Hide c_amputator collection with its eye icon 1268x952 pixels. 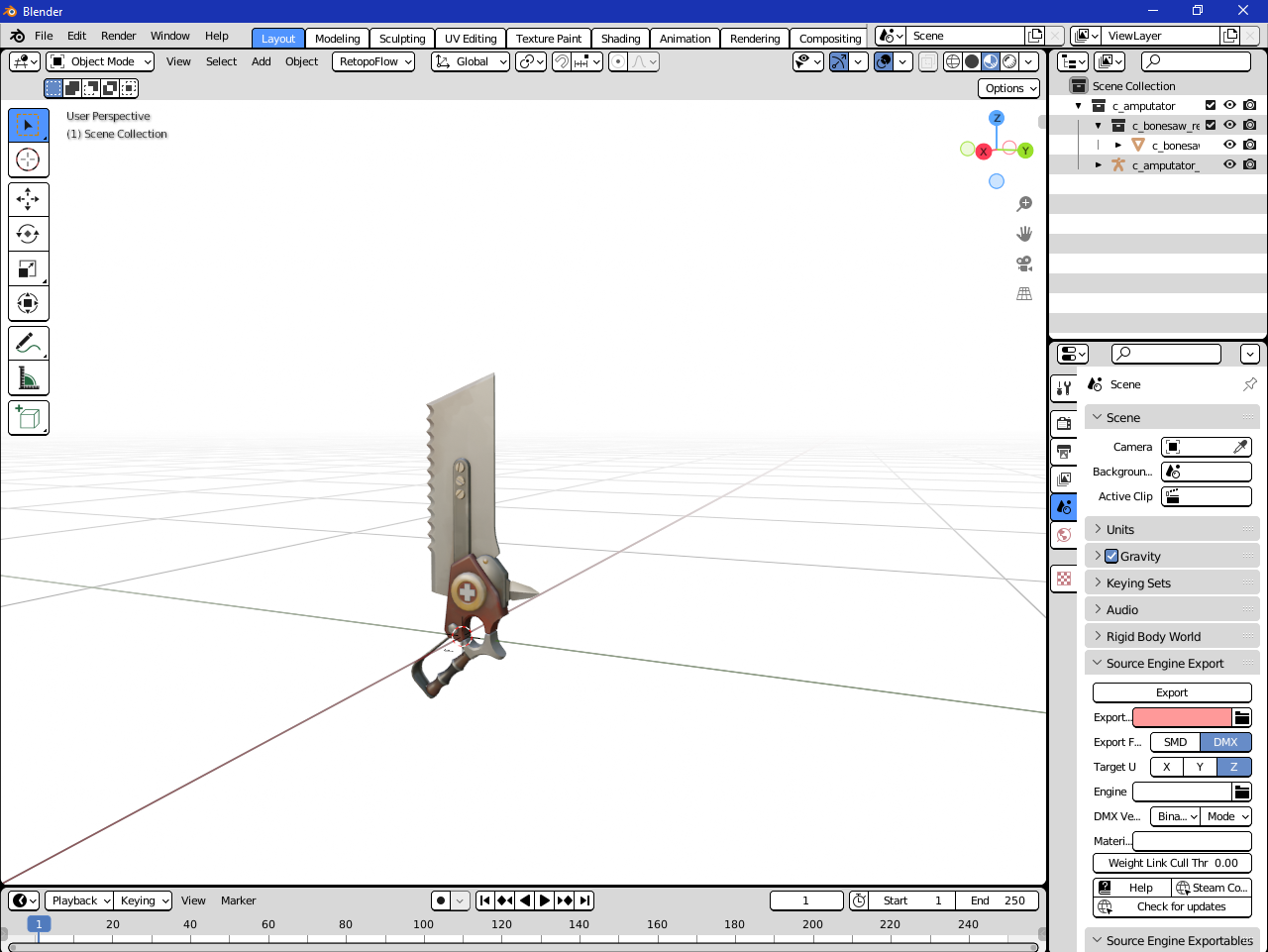point(1229,105)
